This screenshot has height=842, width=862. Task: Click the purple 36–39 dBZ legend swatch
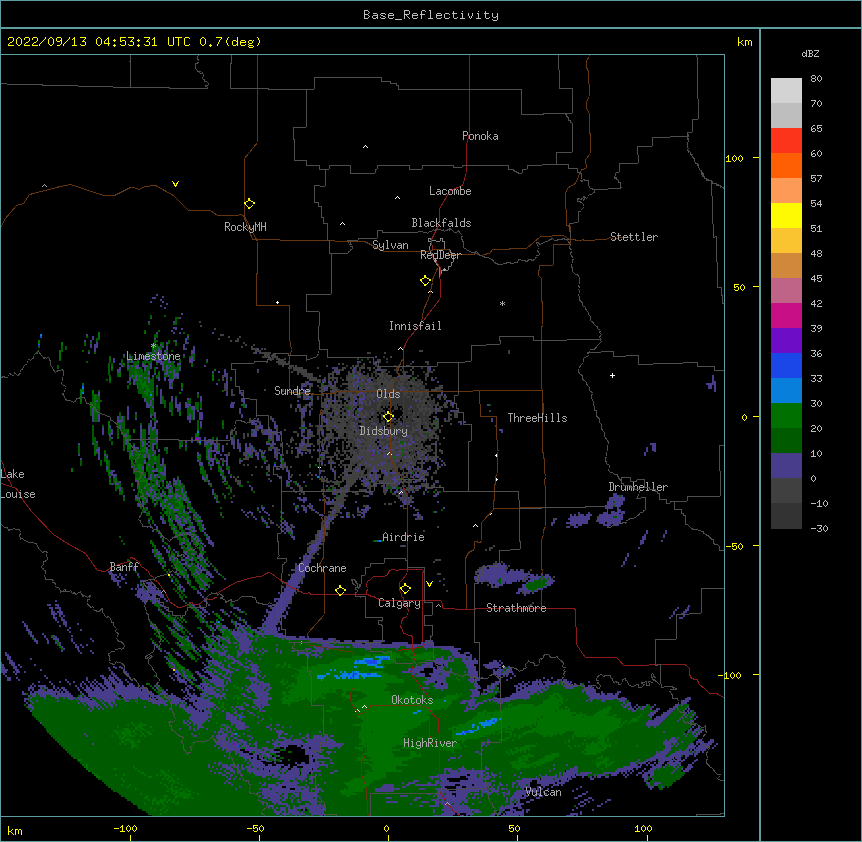coord(786,341)
